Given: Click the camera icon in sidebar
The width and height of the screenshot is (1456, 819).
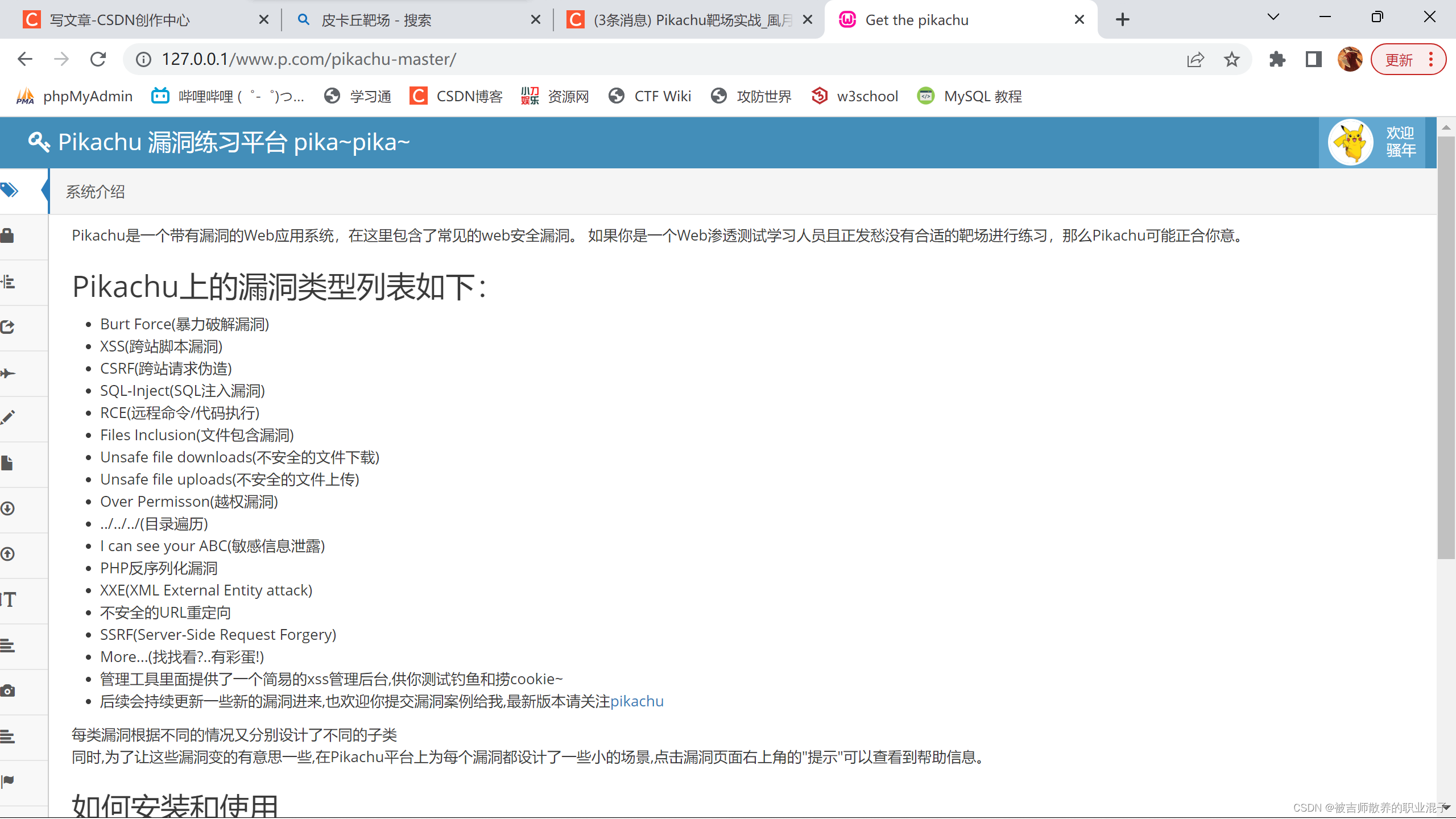Looking at the screenshot, I should [x=8, y=691].
